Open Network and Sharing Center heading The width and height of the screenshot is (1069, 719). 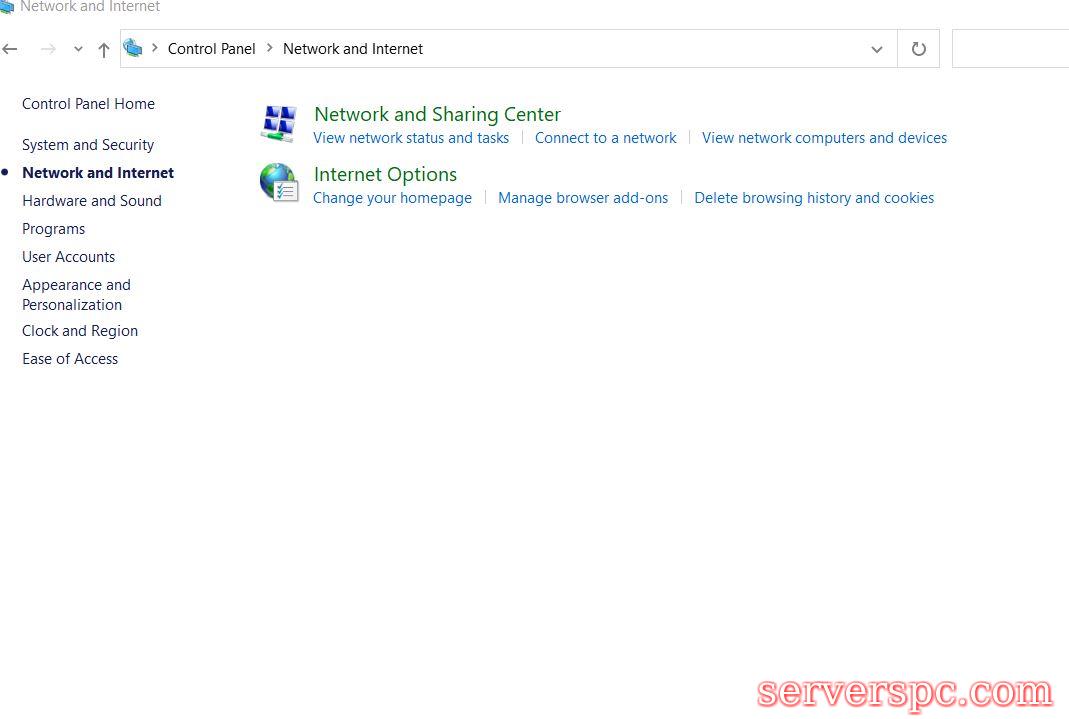pyautogui.click(x=437, y=114)
